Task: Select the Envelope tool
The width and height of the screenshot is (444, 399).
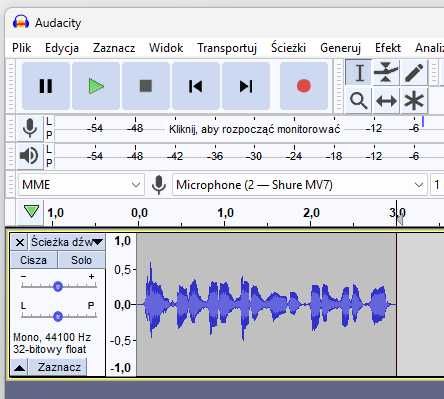Action: tap(386, 72)
